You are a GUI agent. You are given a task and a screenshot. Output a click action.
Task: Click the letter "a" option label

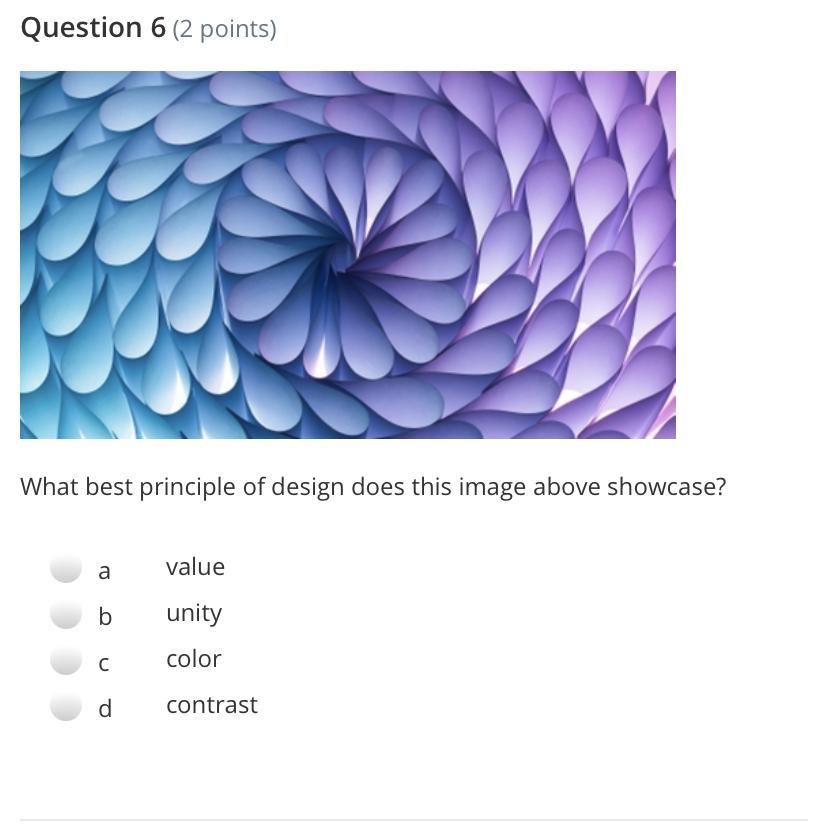104,572
